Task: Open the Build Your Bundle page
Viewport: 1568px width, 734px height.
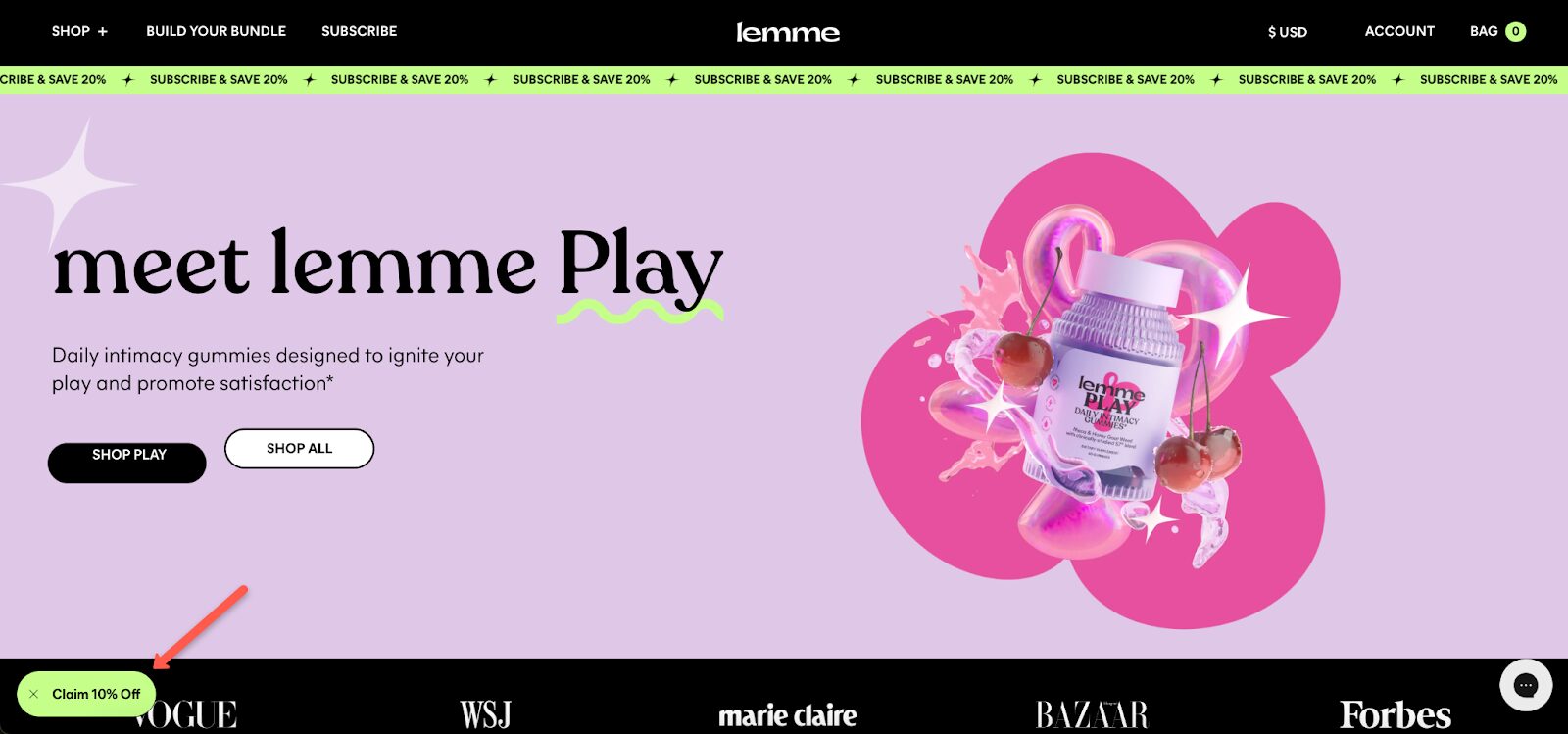Action: 216,31
